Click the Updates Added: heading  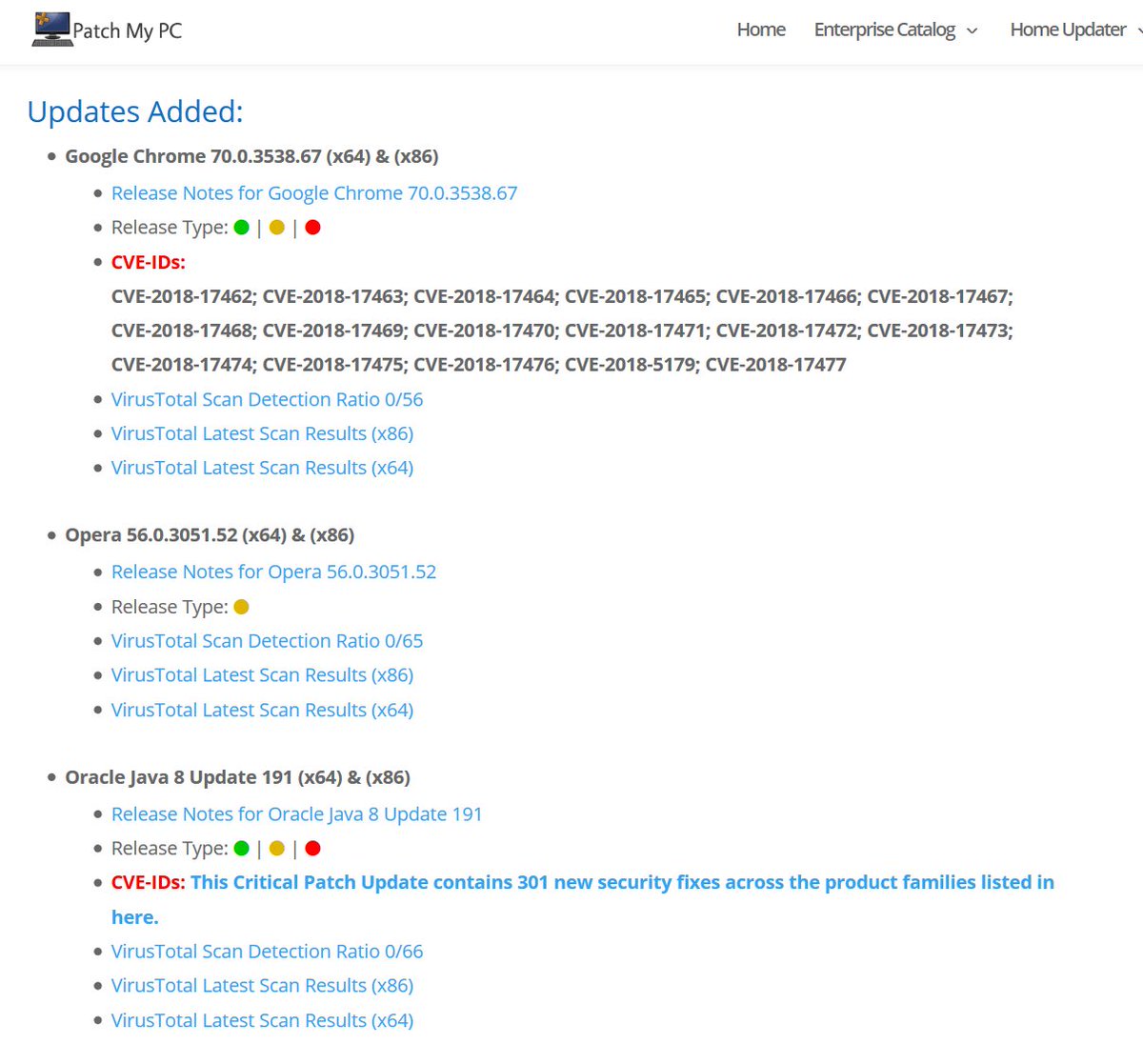(x=135, y=111)
